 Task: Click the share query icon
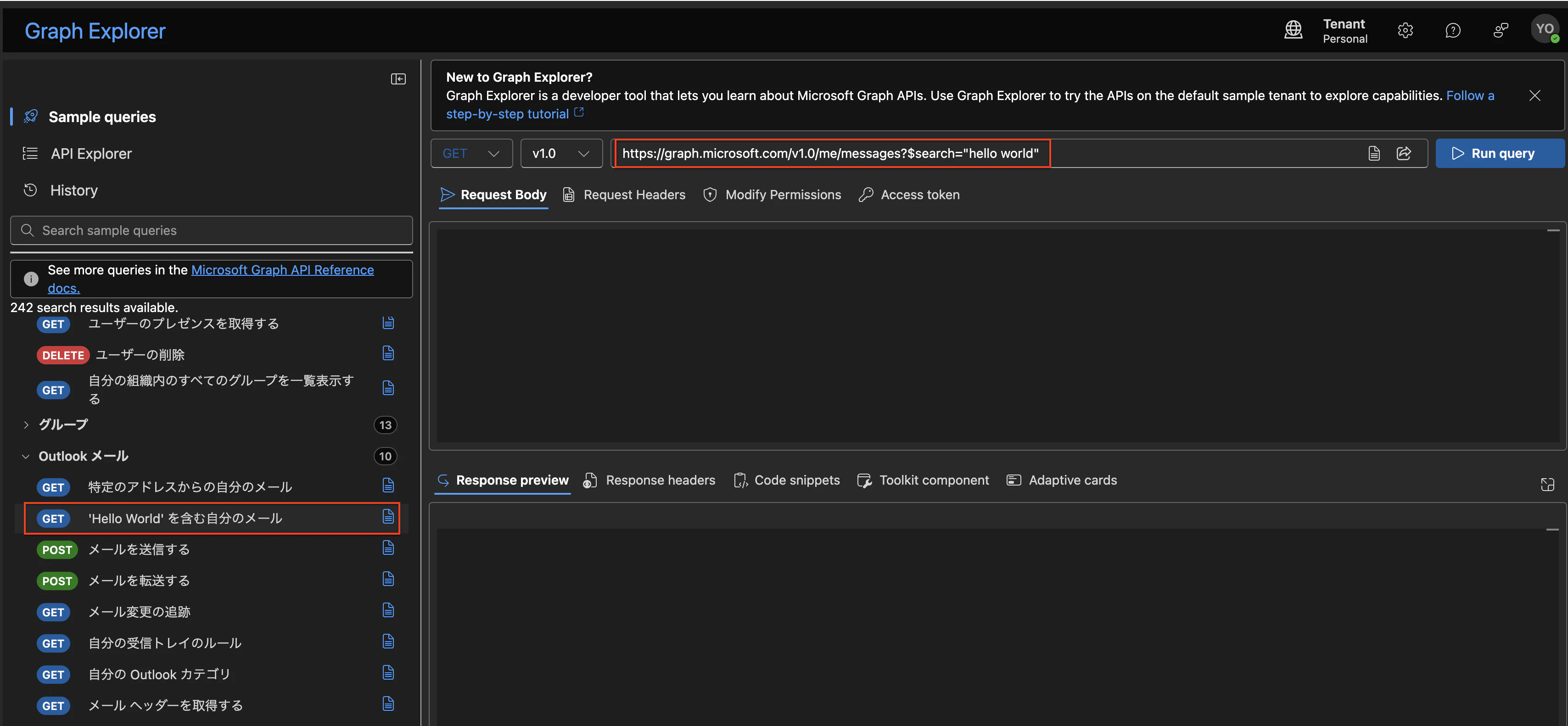click(1404, 153)
